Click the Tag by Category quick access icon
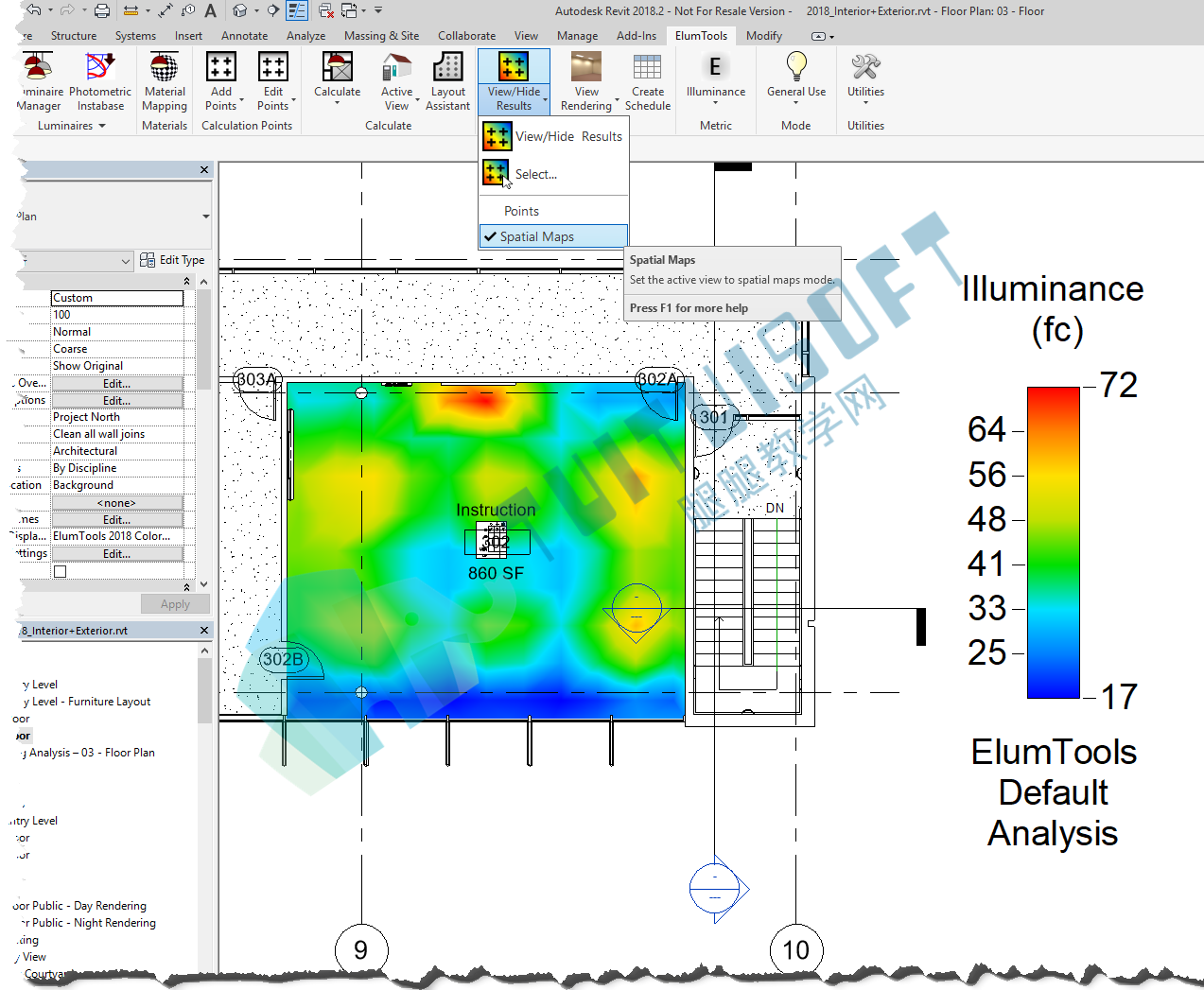 [x=187, y=10]
